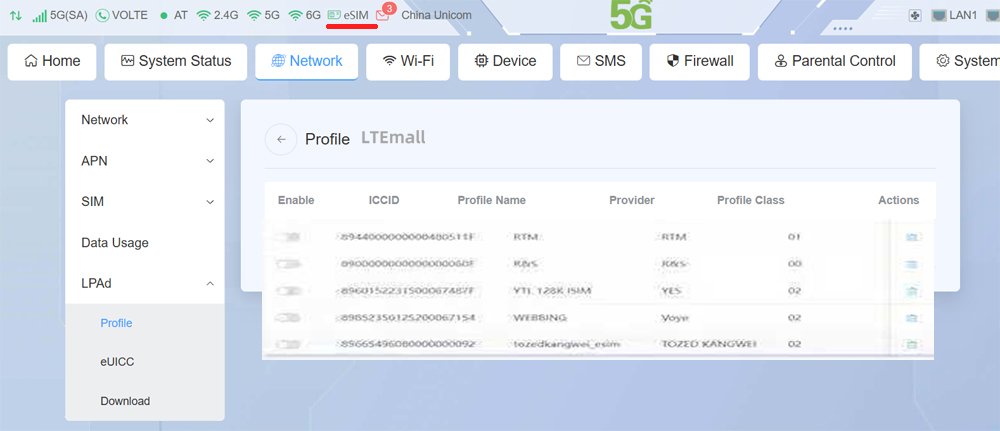Expand the Network sidebar section
The image size is (1000, 431).
[145, 120]
